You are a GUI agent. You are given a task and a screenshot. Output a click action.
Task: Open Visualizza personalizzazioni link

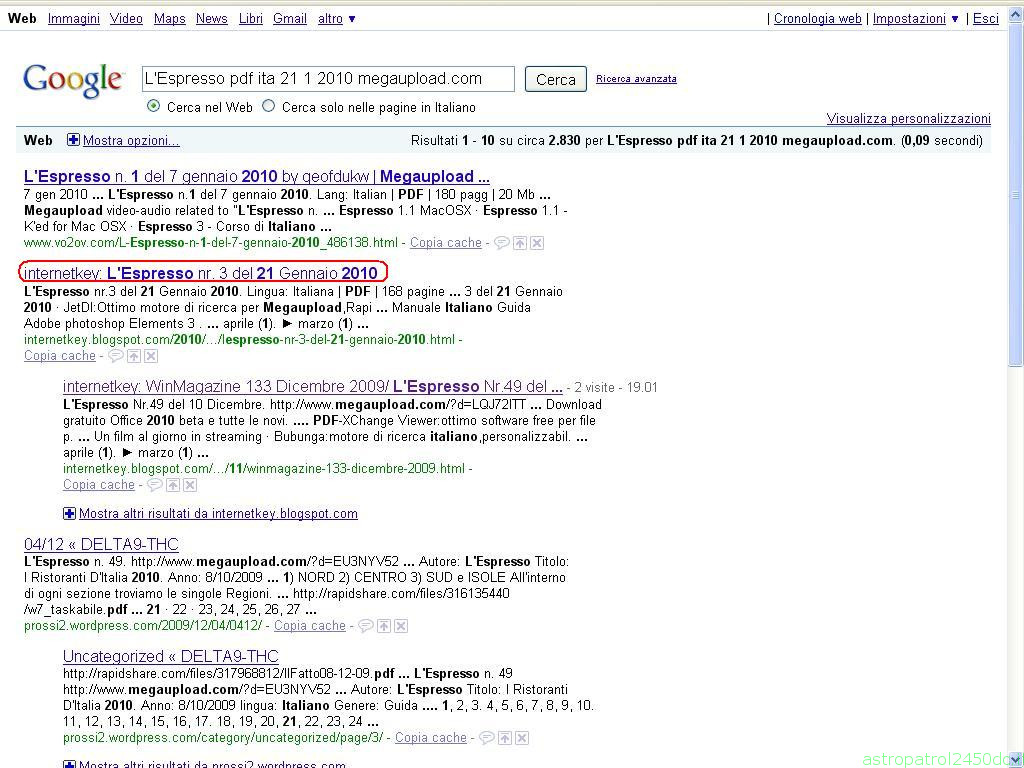click(x=908, y=119)
